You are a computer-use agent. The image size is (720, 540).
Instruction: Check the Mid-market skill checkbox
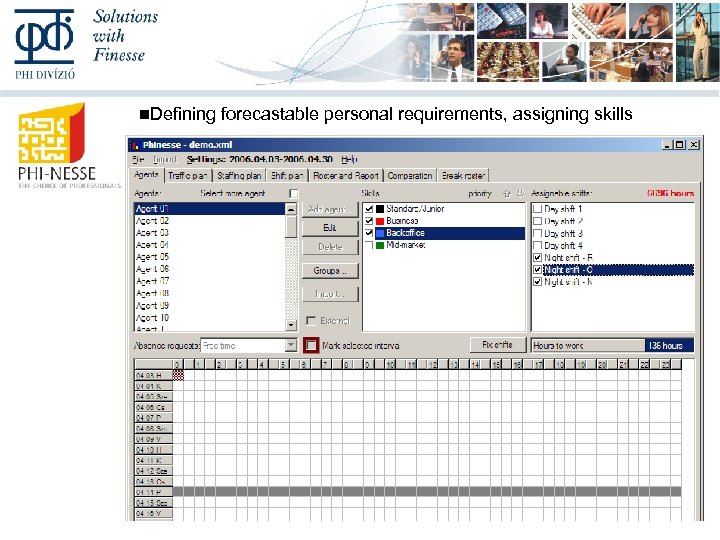369,245
